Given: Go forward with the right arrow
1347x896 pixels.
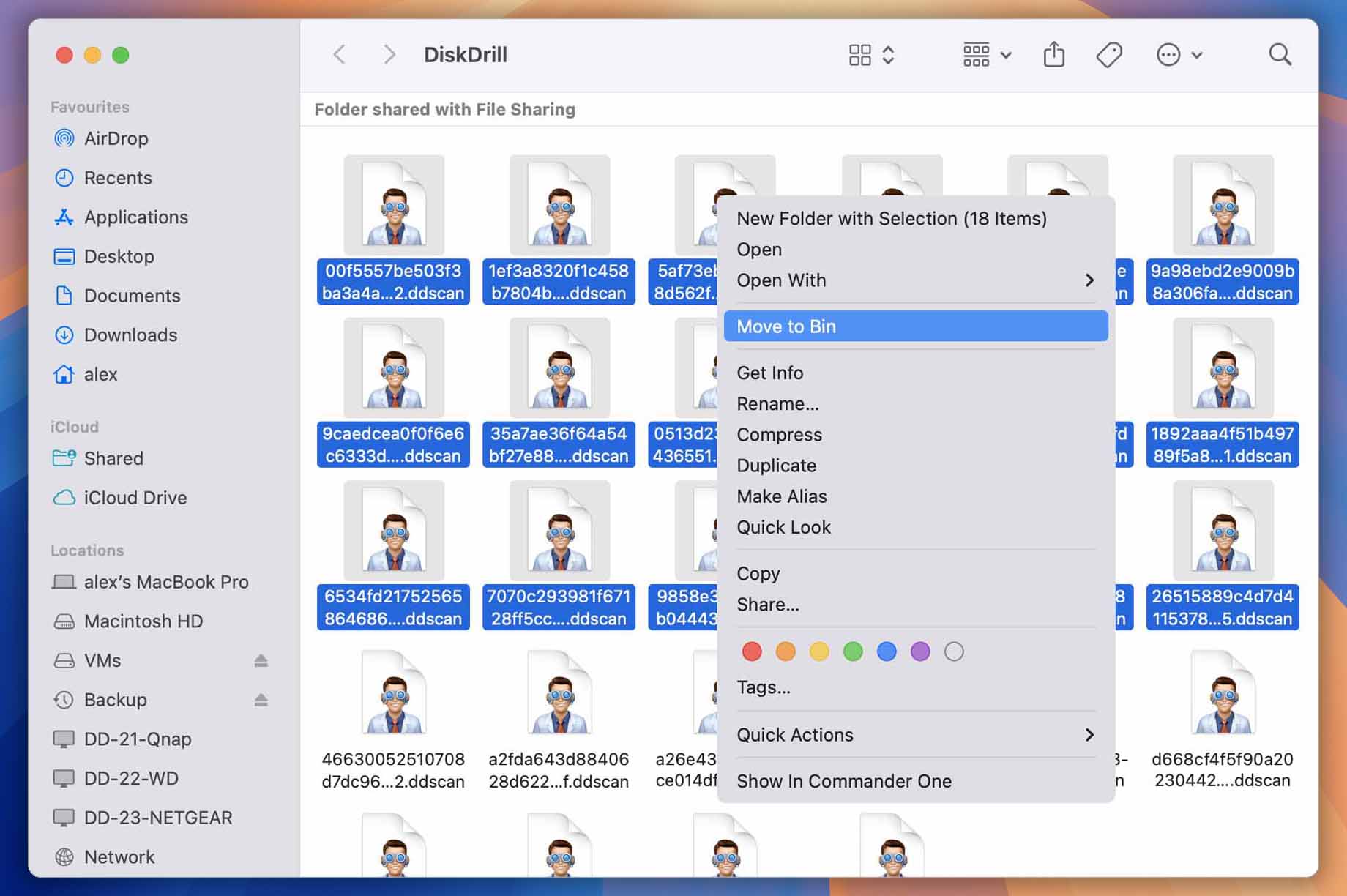Looking at the screenshot, I should point(389,55).
